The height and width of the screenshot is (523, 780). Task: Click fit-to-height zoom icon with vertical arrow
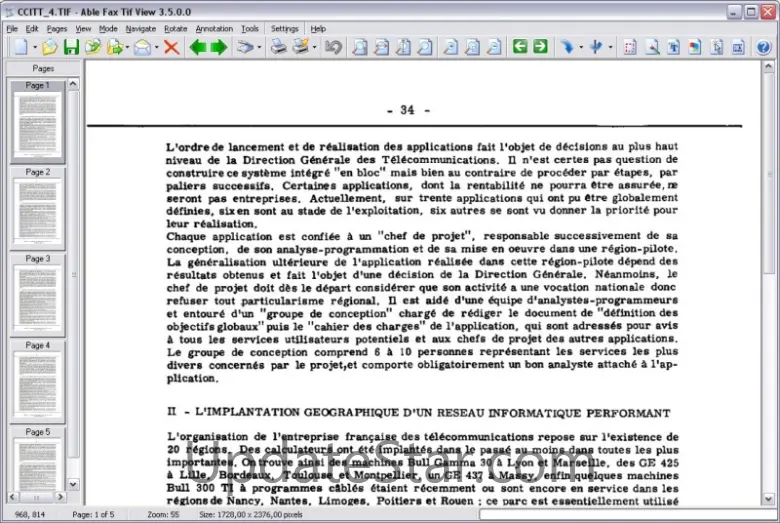(x=403, y=47)
